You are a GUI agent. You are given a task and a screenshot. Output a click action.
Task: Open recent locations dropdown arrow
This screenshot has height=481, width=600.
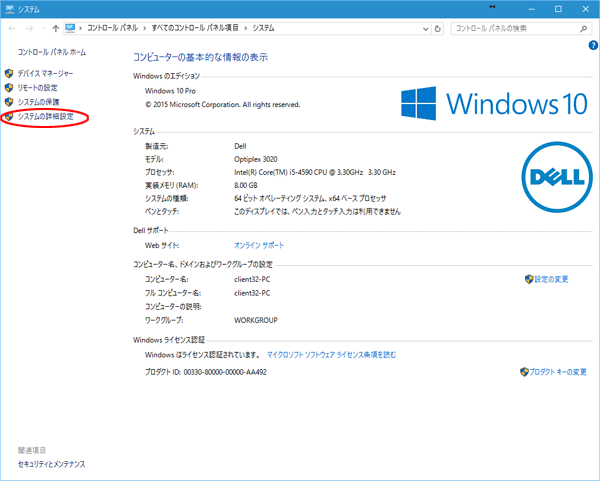[x=43, y=28]
